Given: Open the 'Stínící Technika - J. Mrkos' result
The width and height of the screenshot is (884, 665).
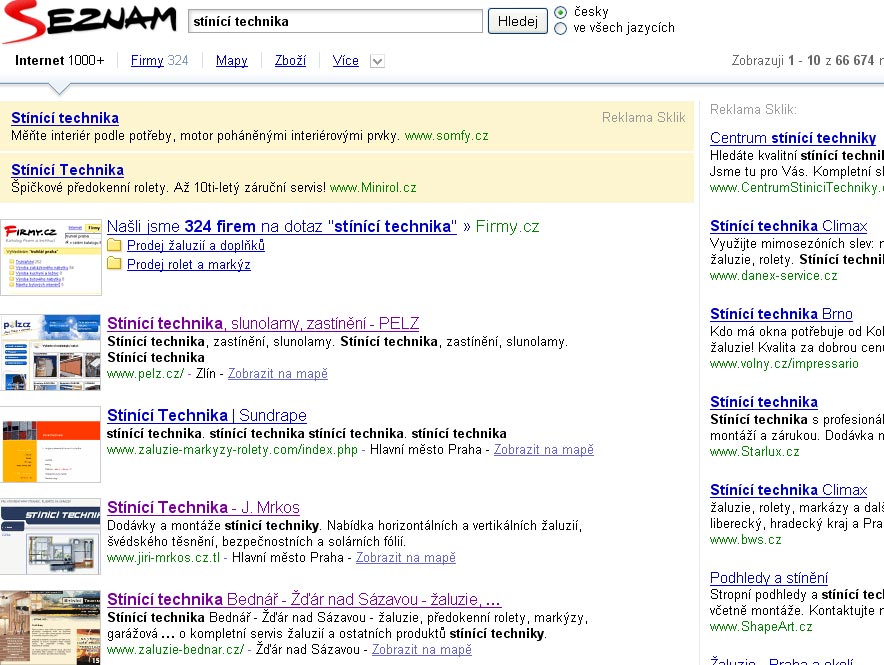Looking at the screenshot, I should click(x=204, y=507).
